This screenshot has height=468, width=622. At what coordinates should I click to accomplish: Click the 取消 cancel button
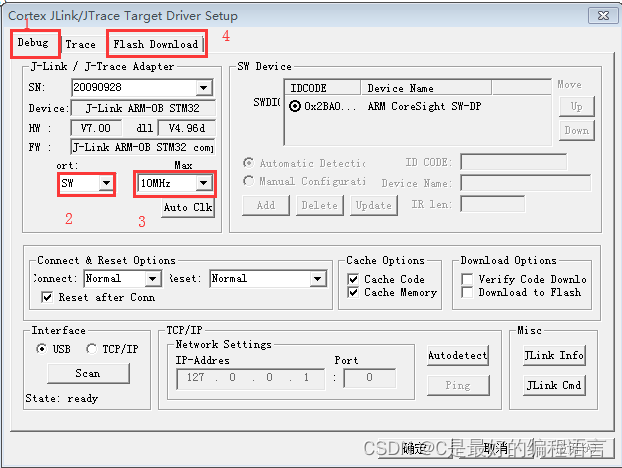(x=496, y=449)
